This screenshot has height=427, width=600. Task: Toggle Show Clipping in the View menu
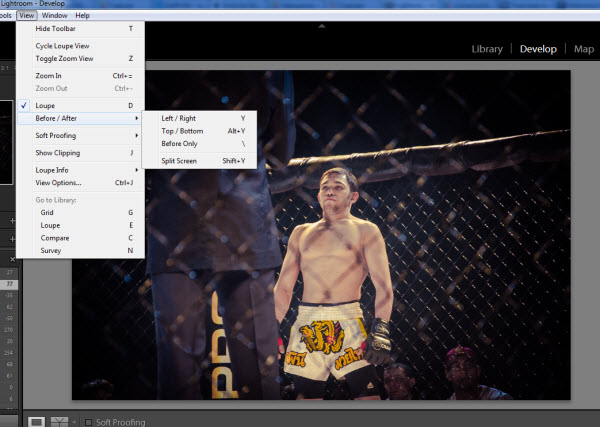click(x=58, y=153)
